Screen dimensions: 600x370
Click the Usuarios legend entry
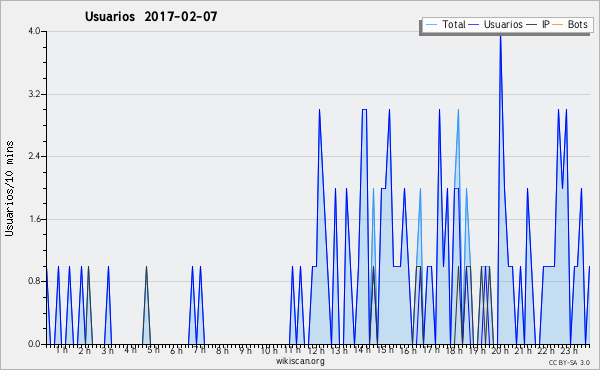click(x=495, y=24)
